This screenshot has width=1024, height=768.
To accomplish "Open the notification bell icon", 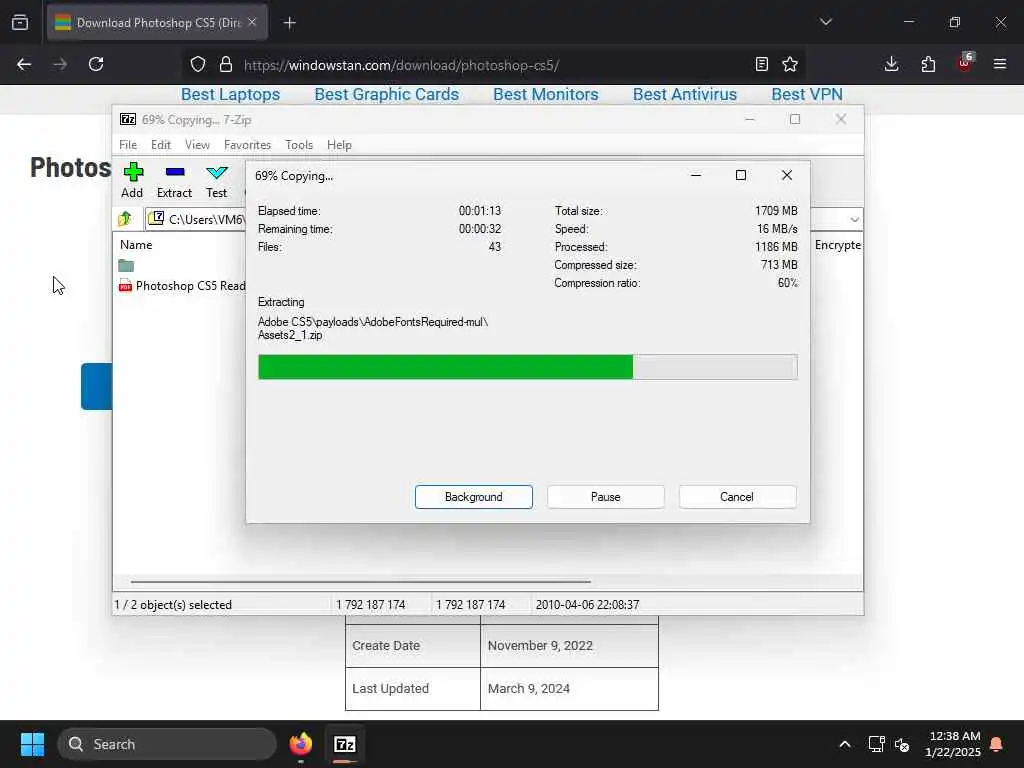I will (997, 744).
